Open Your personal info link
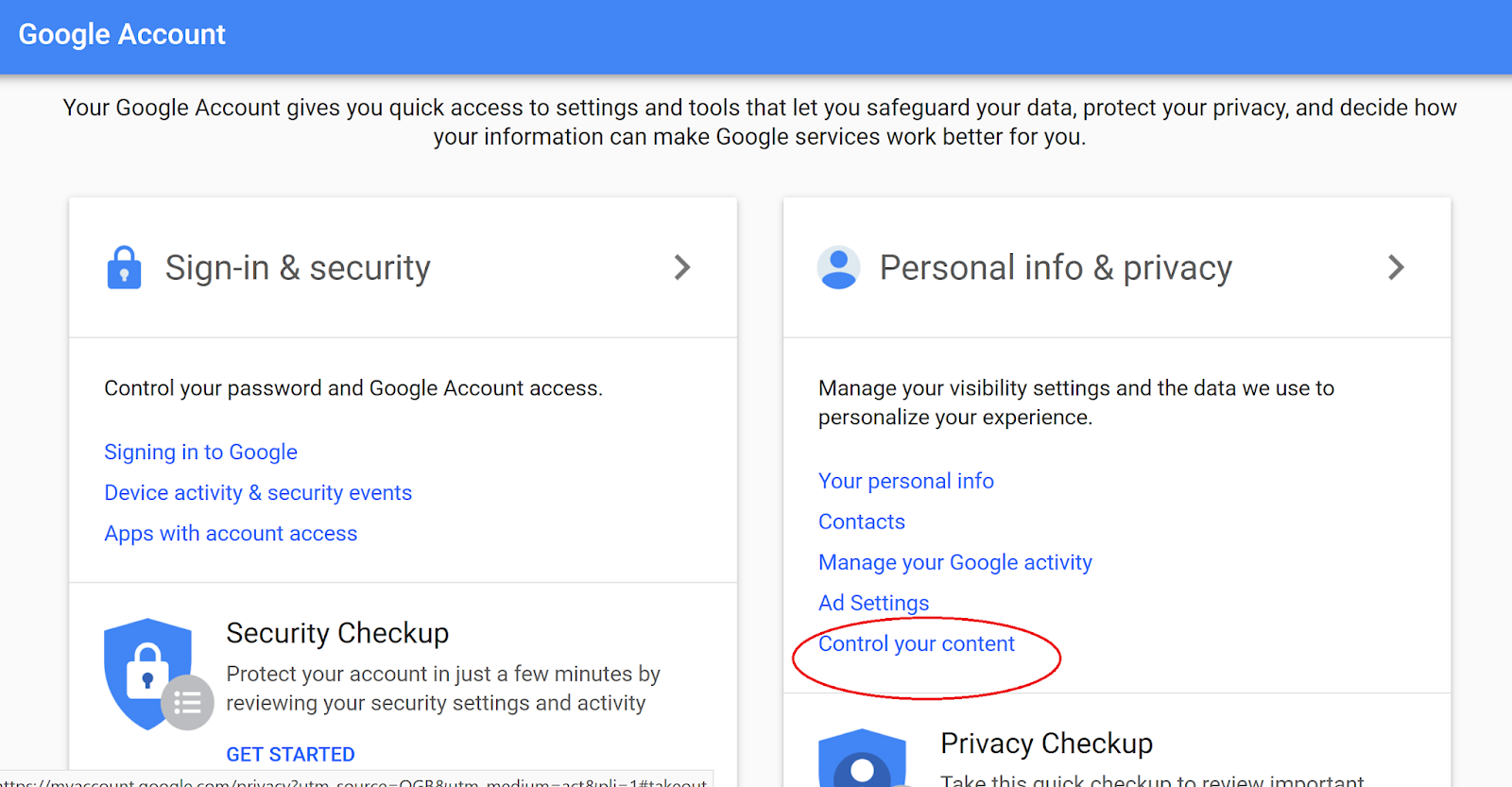Image resolution: width=1512 pixels, height=787 pixels. click(x=905, y=482)
